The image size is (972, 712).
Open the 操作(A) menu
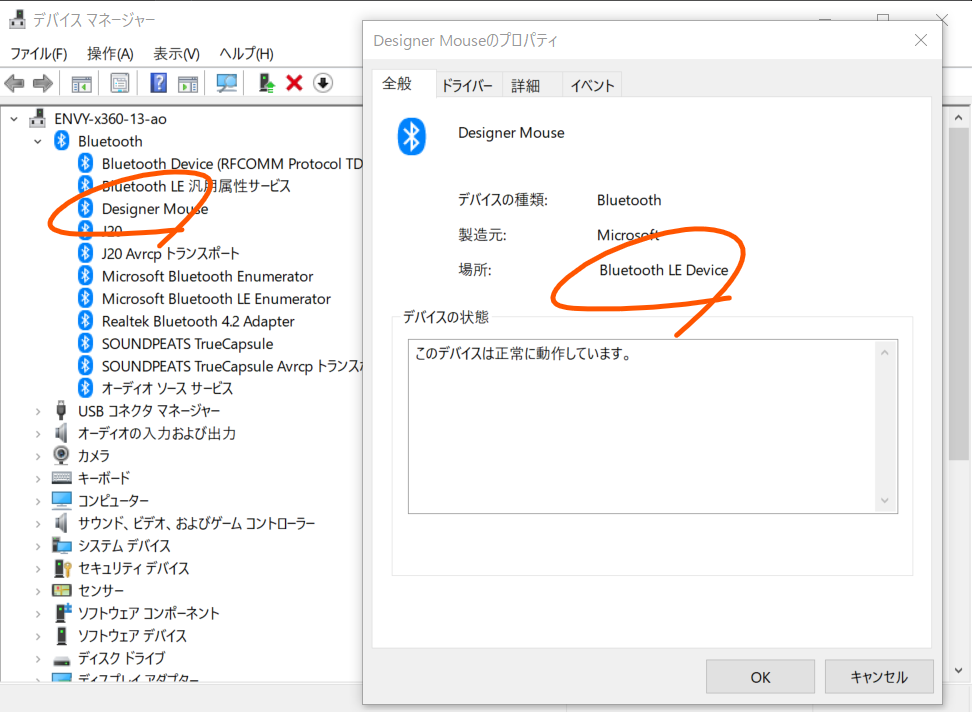click(110, 54)
